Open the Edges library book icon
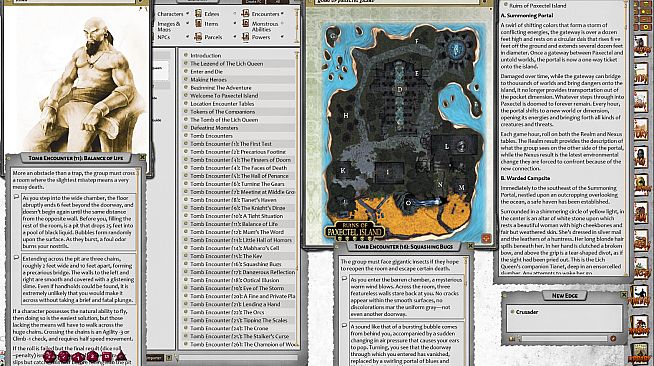The height and width of the screenshot is (366, 654). [199, 14]
